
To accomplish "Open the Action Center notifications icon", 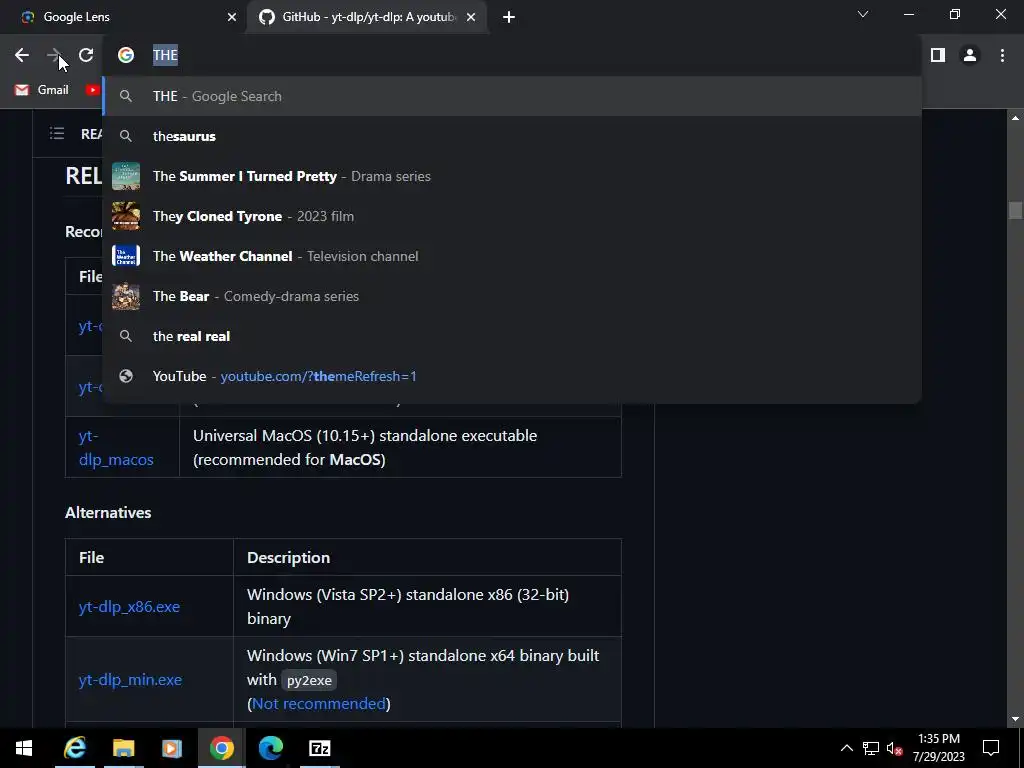I will coord(991,748).
